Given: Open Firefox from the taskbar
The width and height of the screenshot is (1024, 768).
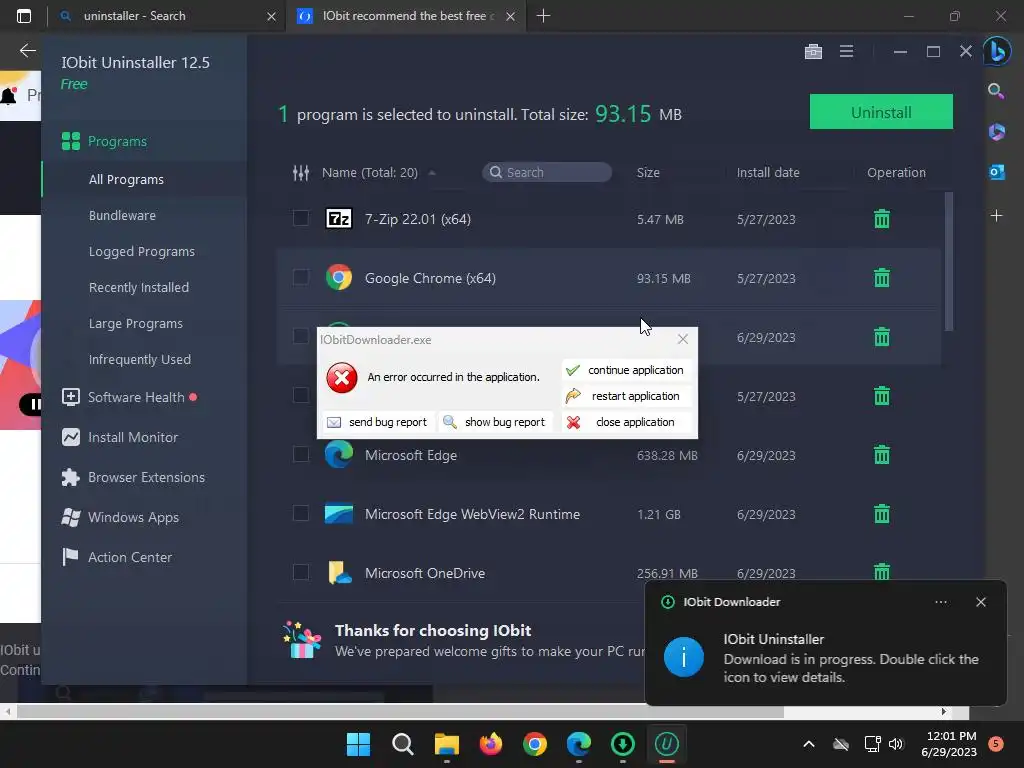Looking at the screenshot, I should [x=490, y=744].
